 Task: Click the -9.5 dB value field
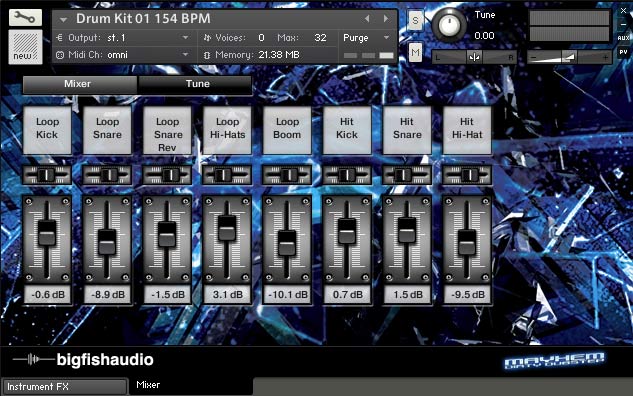click(x=467, y=295)
